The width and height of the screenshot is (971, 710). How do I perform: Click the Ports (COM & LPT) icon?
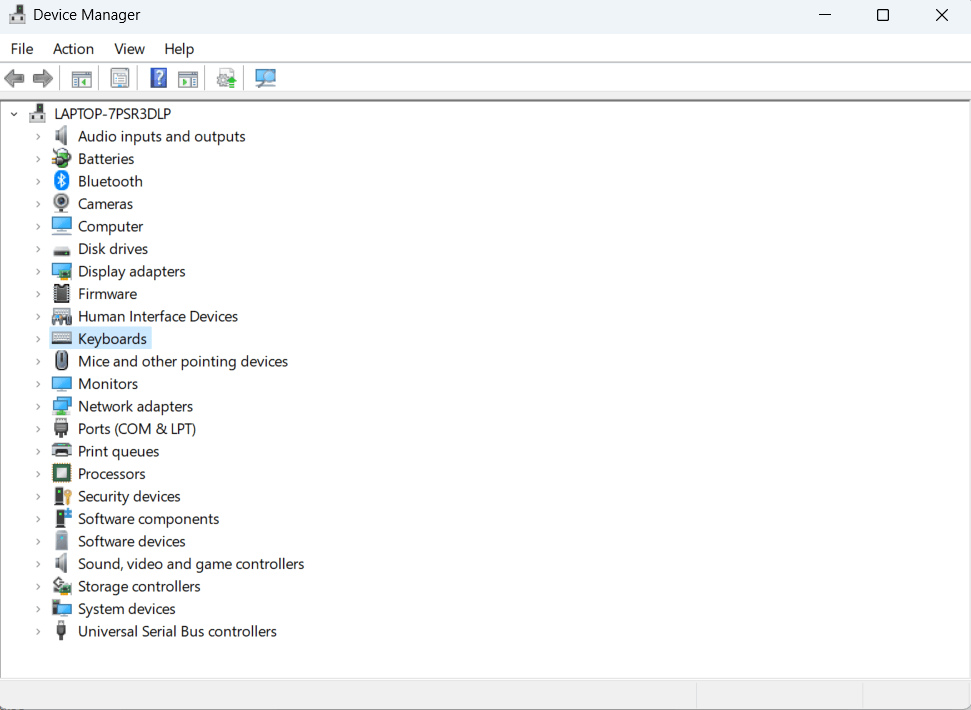pos(61,428)
